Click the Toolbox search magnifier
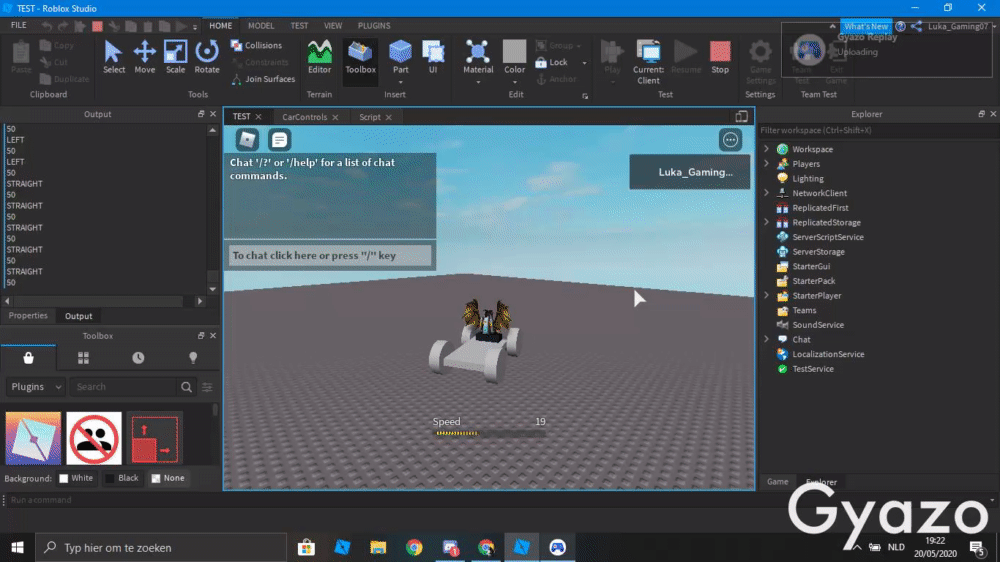Viewport: 1000px width, 562px height. 186,387
